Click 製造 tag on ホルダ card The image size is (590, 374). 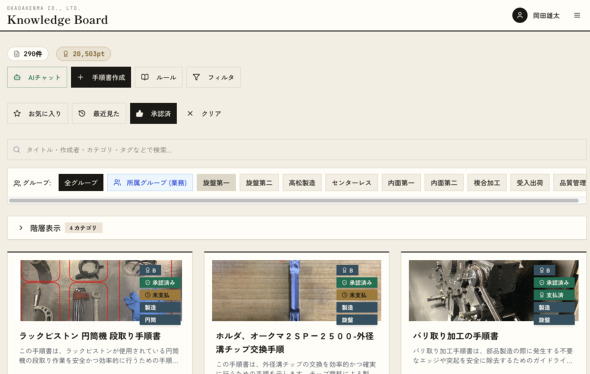click(357, 307)
